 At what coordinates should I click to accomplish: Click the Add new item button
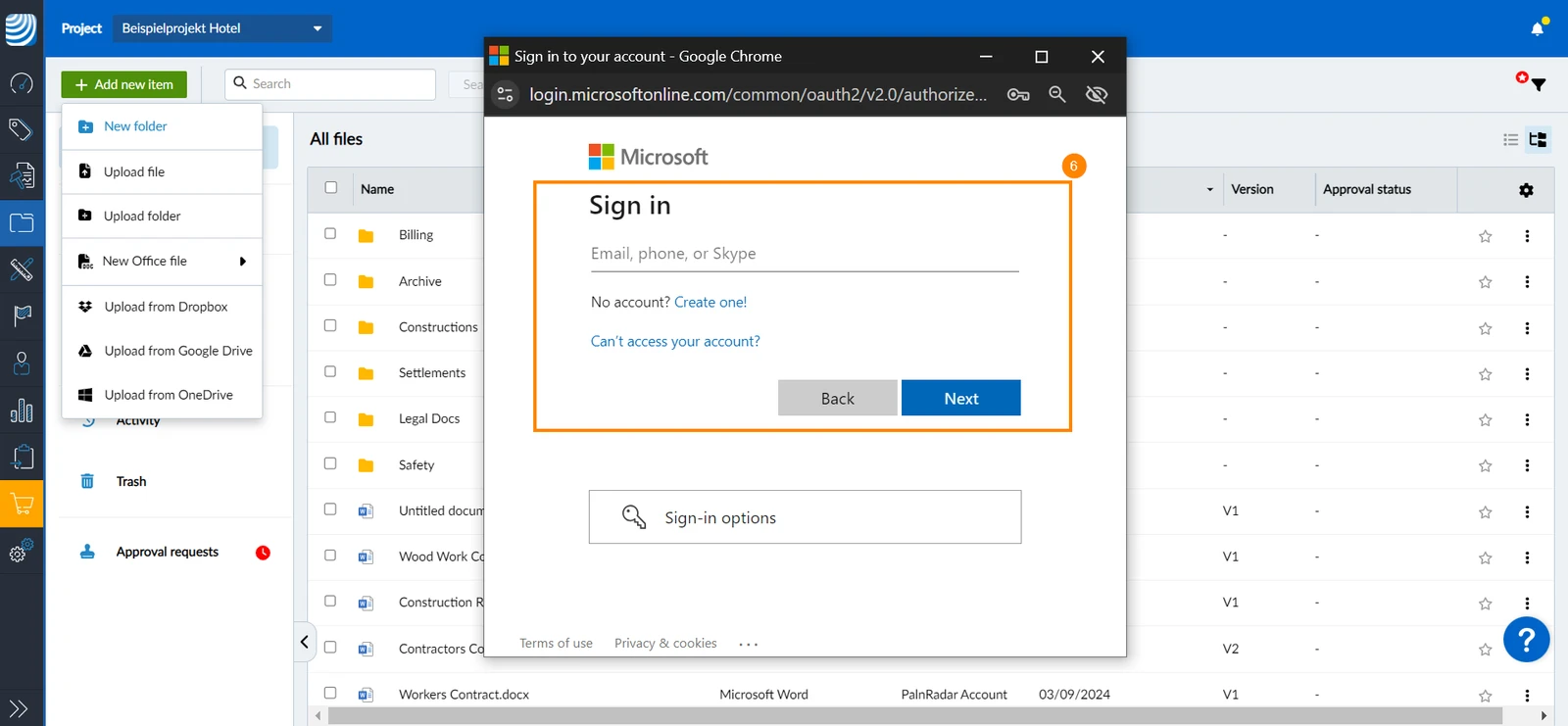(x=124, y=84)
